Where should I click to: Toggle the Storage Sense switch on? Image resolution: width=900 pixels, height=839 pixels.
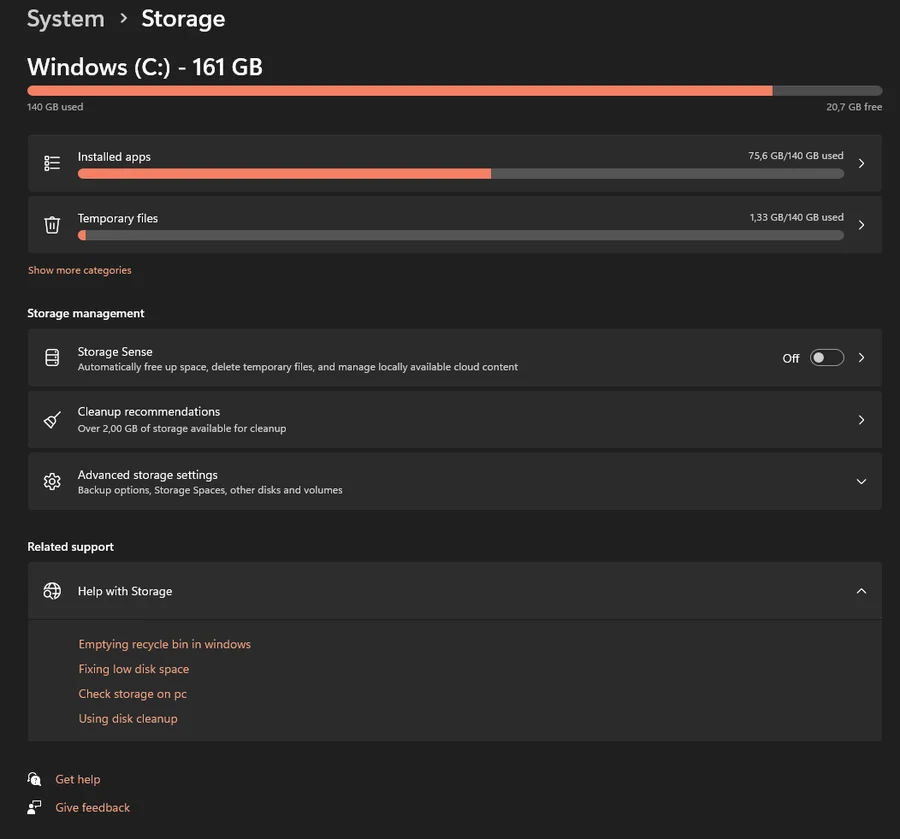[827, 358]
